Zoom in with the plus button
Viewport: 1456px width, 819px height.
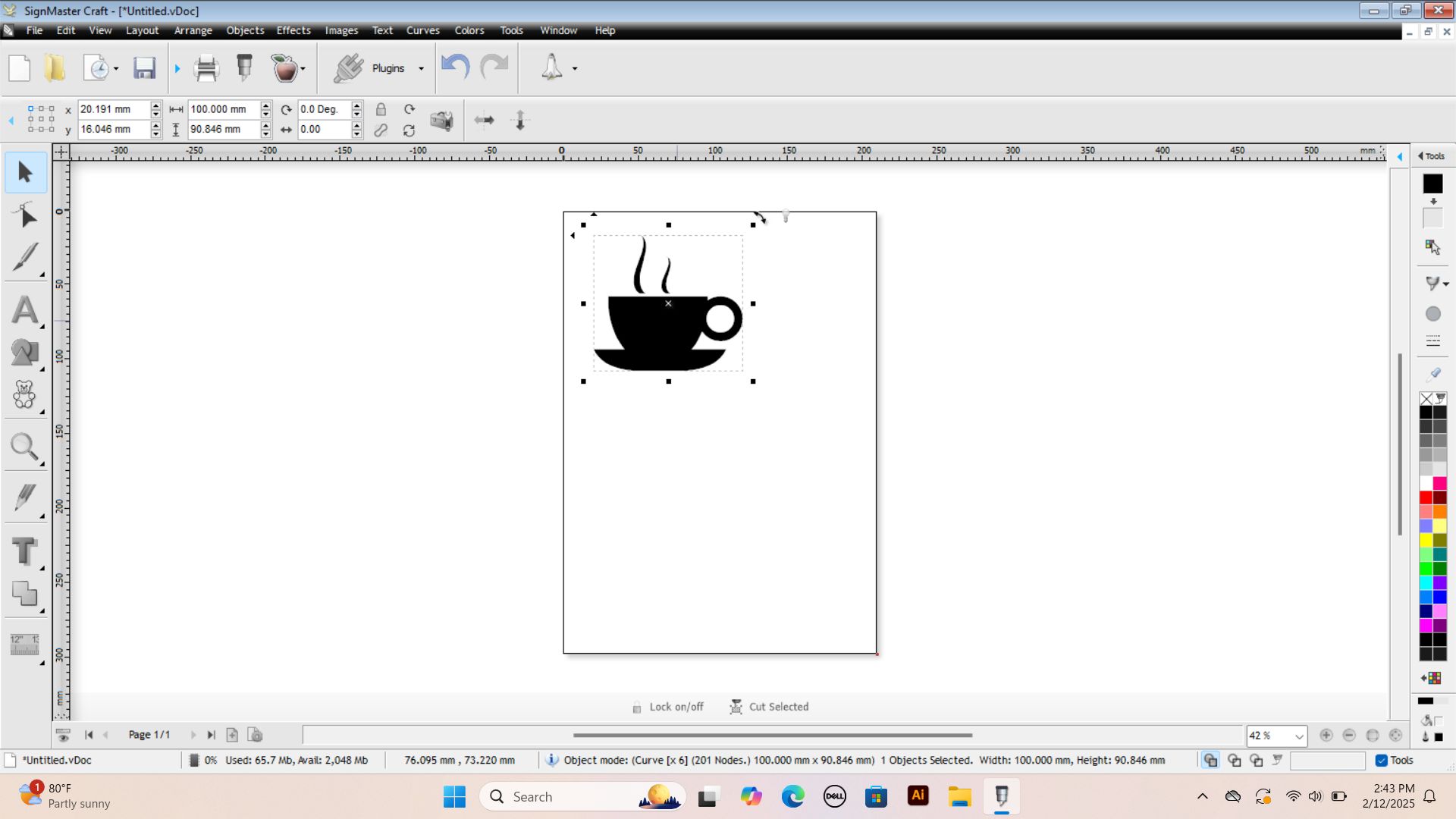1326,735
